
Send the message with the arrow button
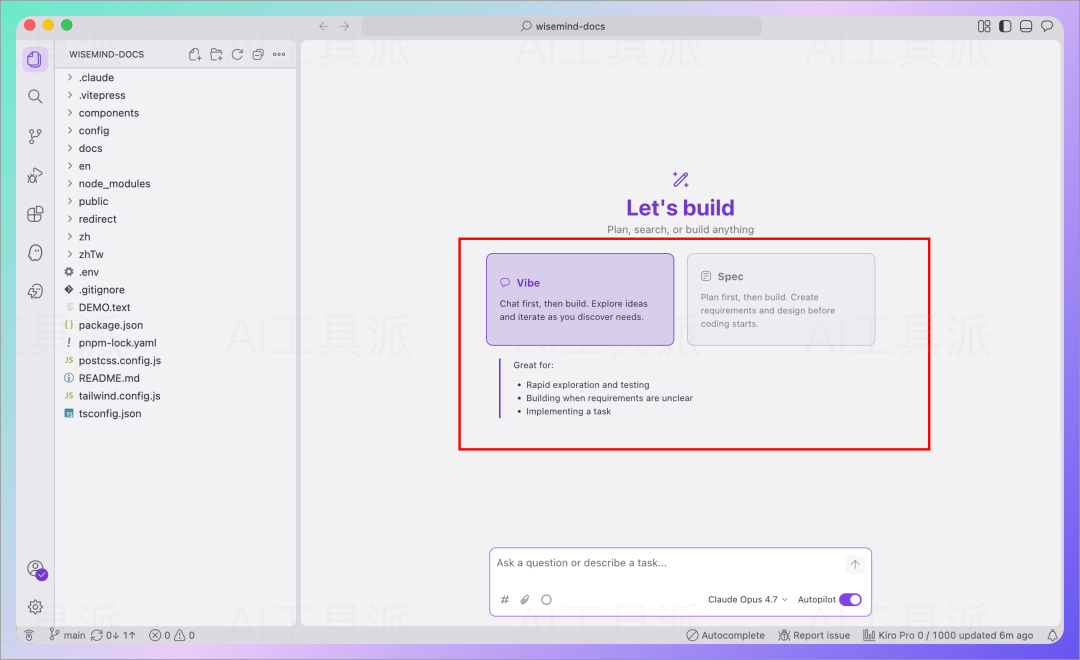[855, 564]
